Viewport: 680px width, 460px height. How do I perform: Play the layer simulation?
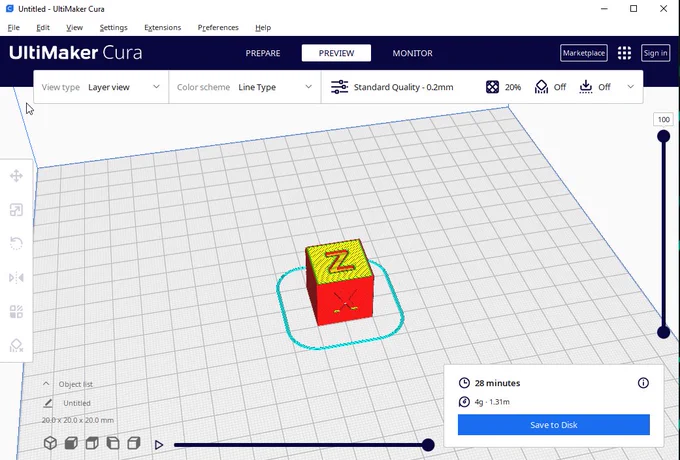click(x=159, y=445)
